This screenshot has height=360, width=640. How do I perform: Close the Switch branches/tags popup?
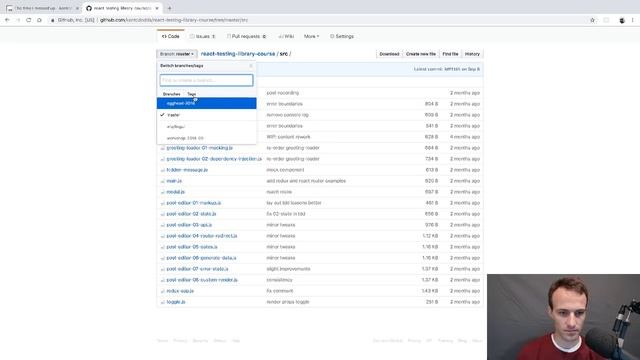(251, 66)
